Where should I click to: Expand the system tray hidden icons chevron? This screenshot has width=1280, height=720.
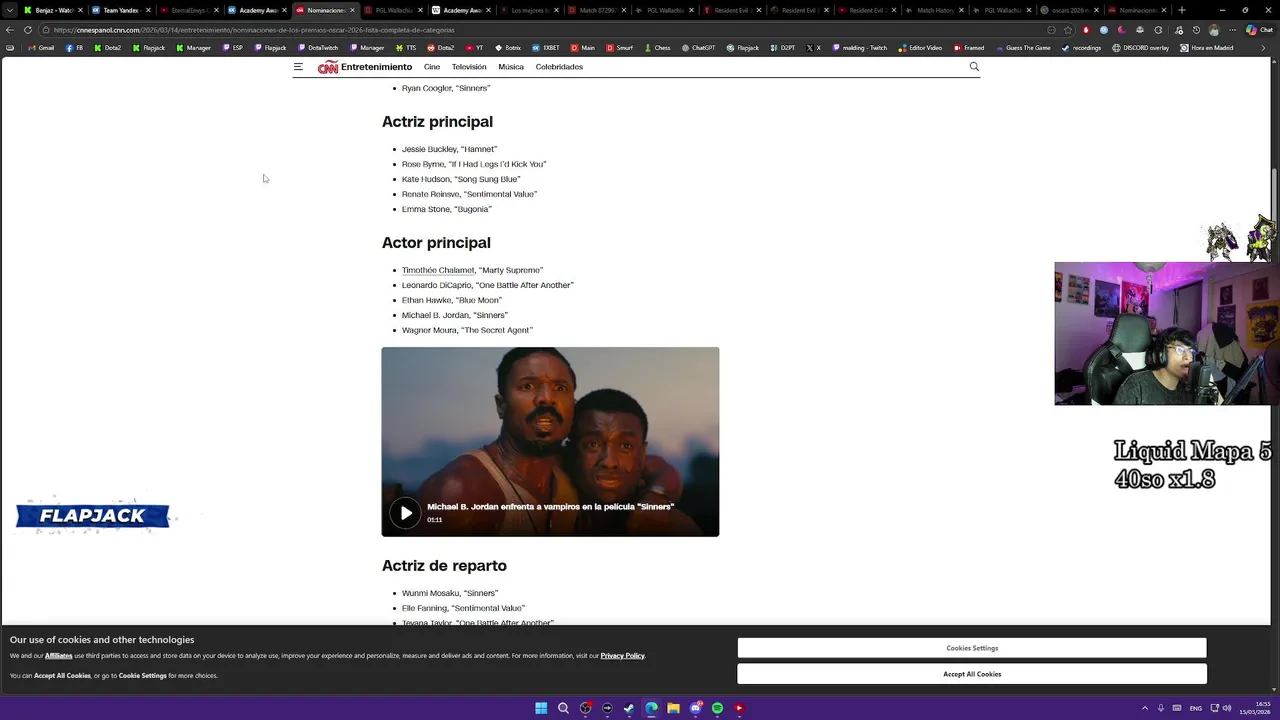(x=1145, y=708)
